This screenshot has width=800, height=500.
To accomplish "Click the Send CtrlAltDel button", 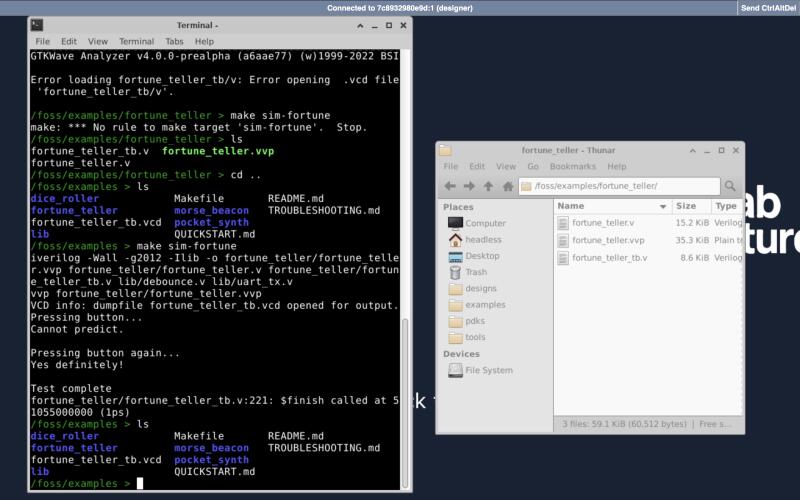I will pos(767,7).
